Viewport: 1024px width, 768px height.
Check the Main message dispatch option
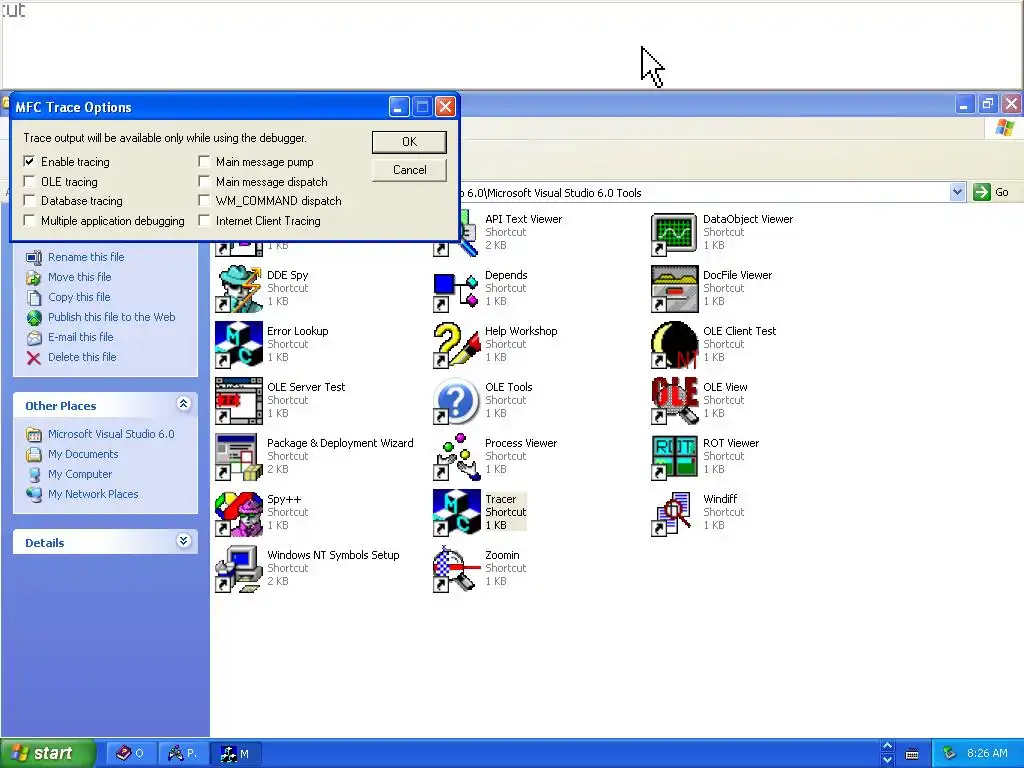(x=204, y=182)
